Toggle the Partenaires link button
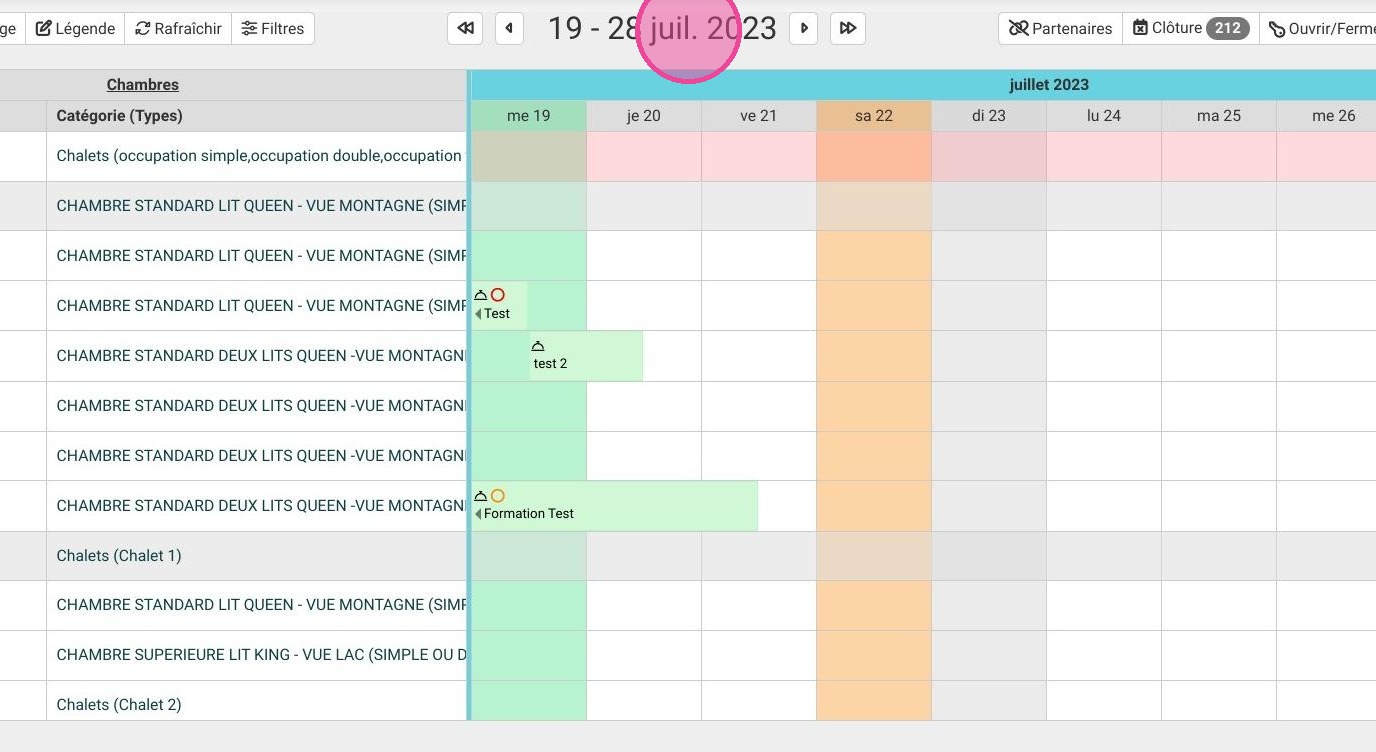 point(1061,29)
